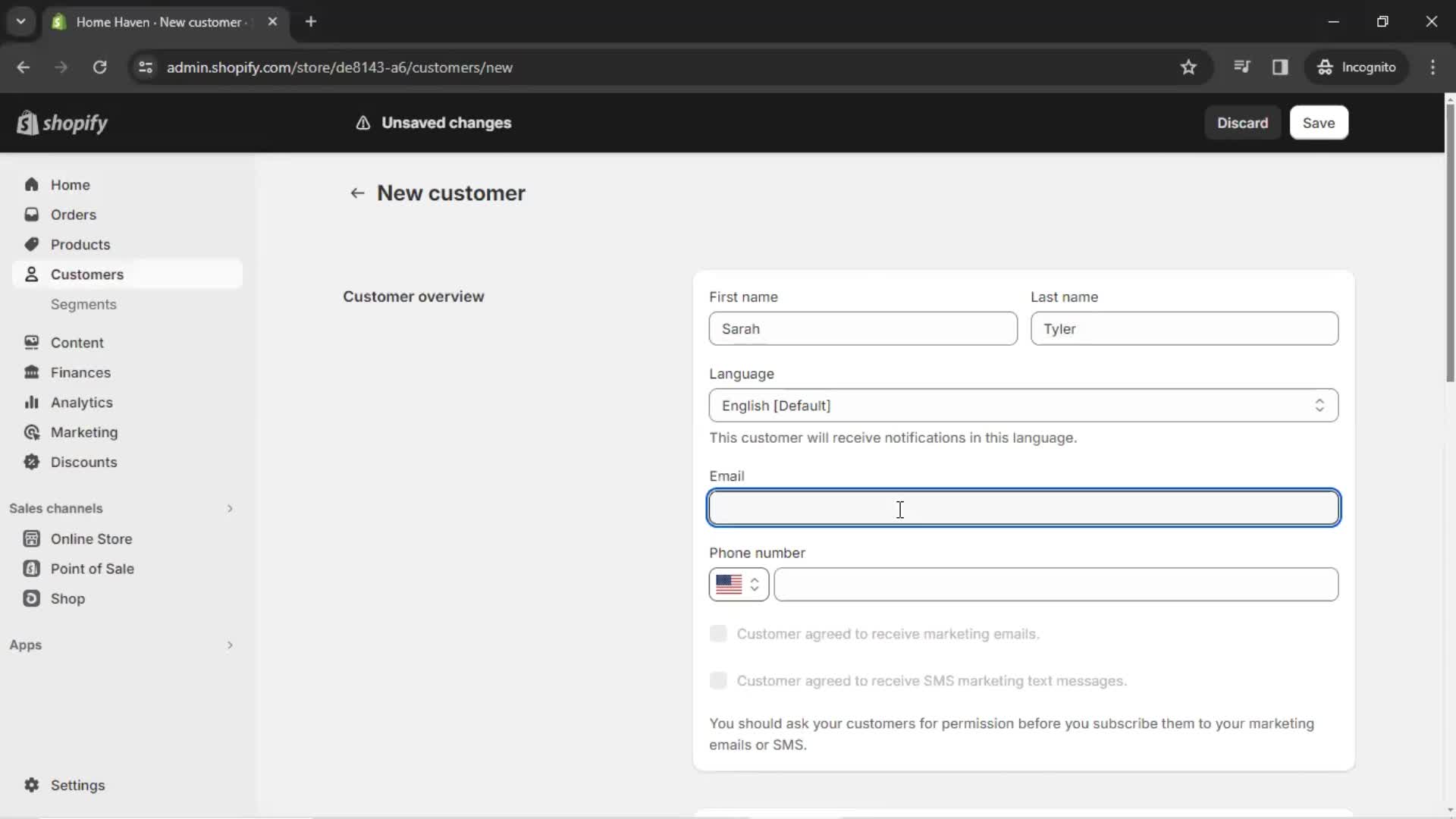Screen dimensions: 1456x819
Task: Select the US phone country flag dropdown
Action: [738, 584]
